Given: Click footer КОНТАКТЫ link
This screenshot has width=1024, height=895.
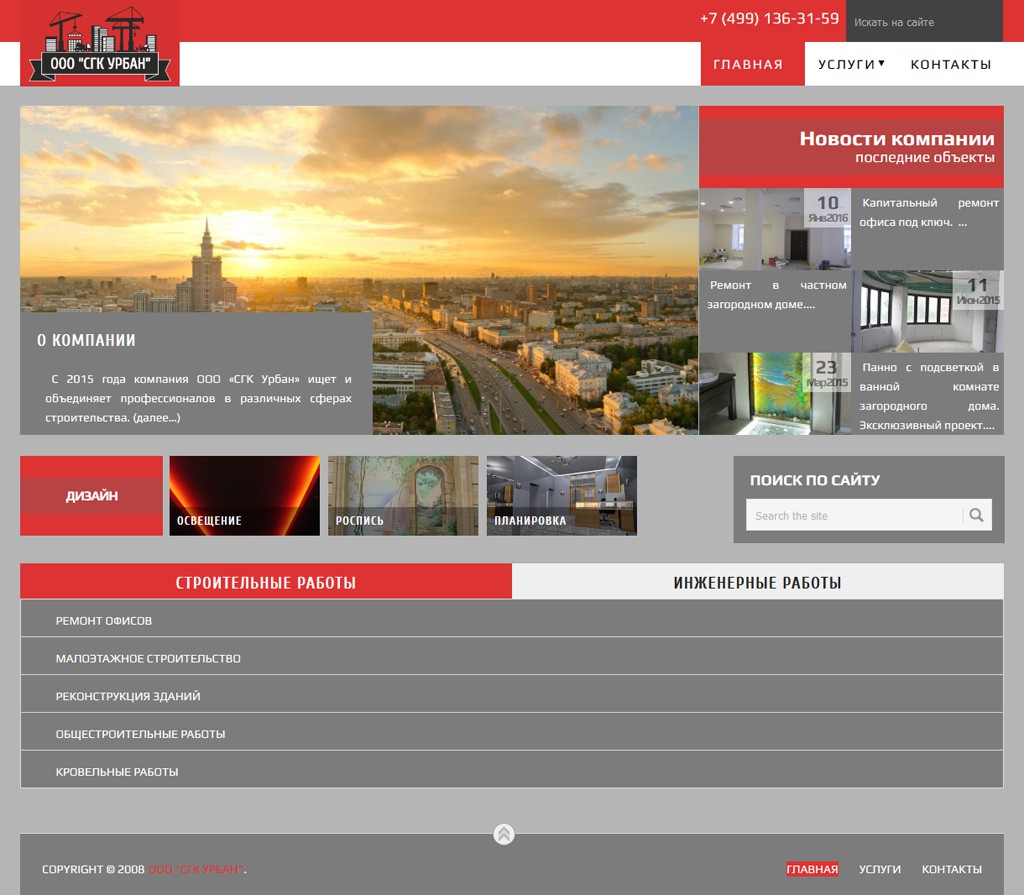Looking at the screenshot, I should [952, 869].
